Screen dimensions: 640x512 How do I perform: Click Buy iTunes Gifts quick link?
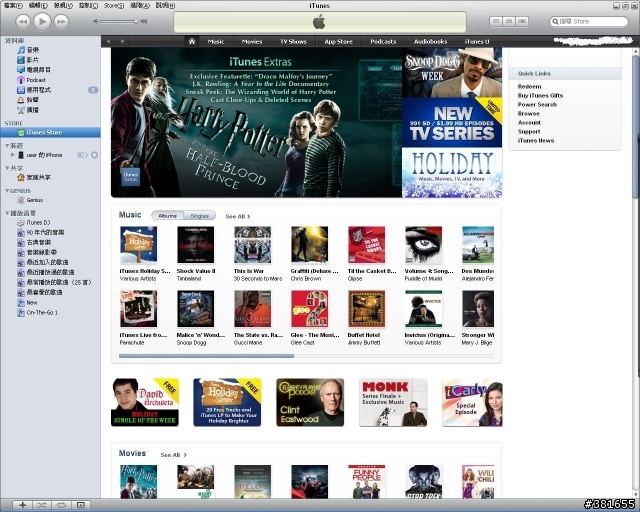click(x=540, y=96)
